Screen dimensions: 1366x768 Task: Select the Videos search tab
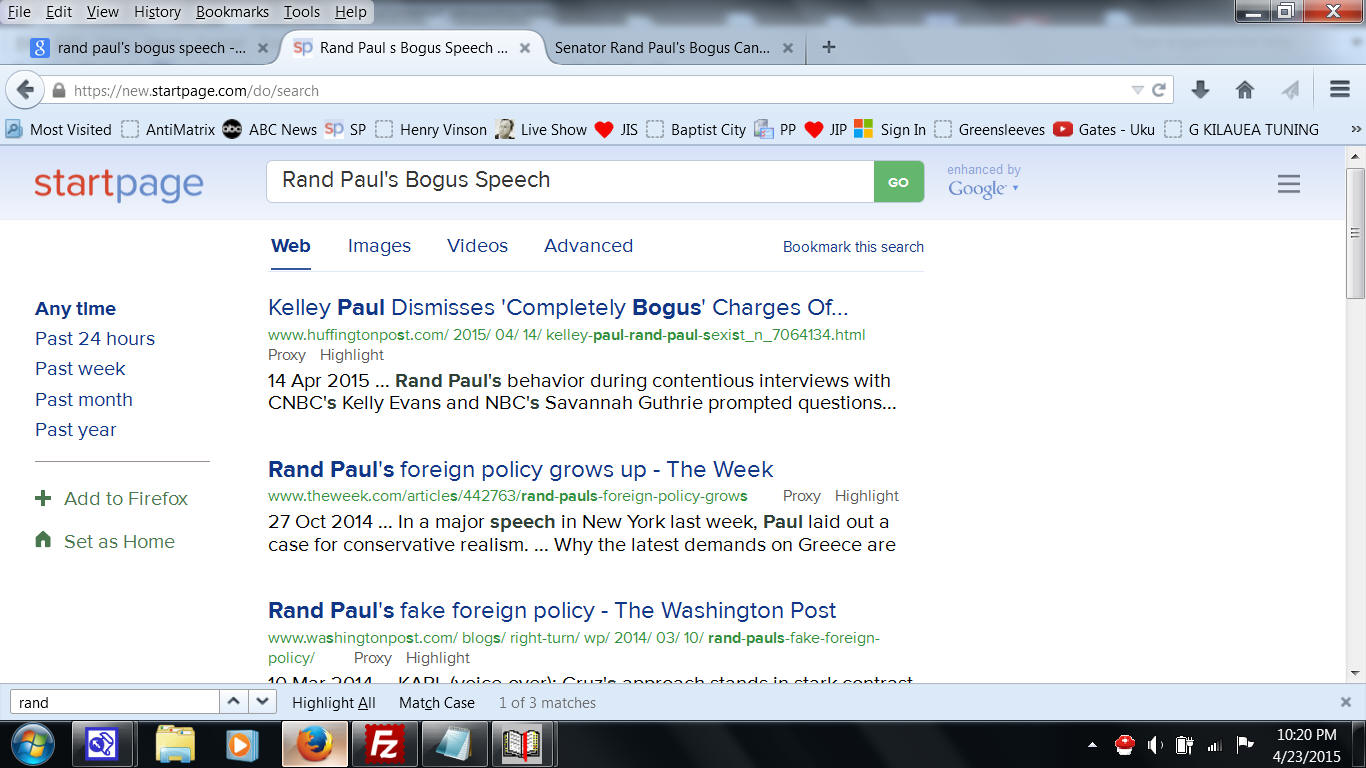click(x=477, y=246)
